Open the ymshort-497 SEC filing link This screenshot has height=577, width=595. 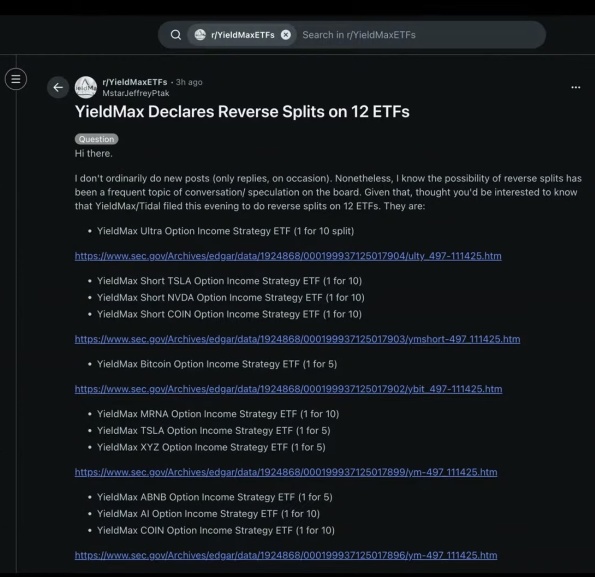click(x=298, y=339)
